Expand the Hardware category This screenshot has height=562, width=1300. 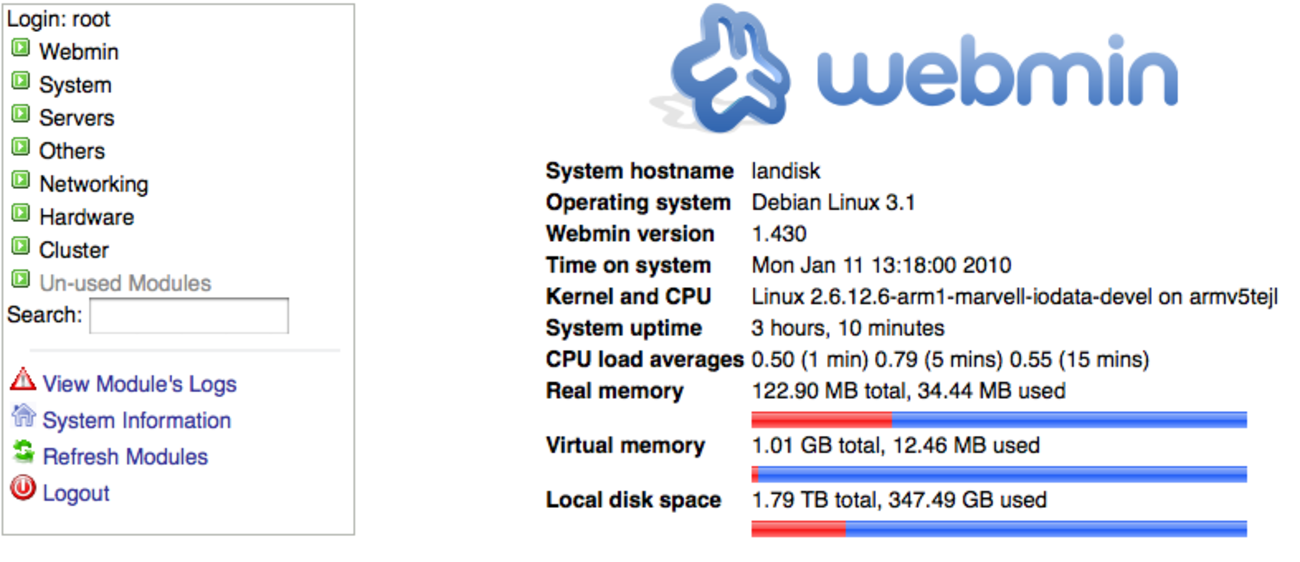(86, 217)
